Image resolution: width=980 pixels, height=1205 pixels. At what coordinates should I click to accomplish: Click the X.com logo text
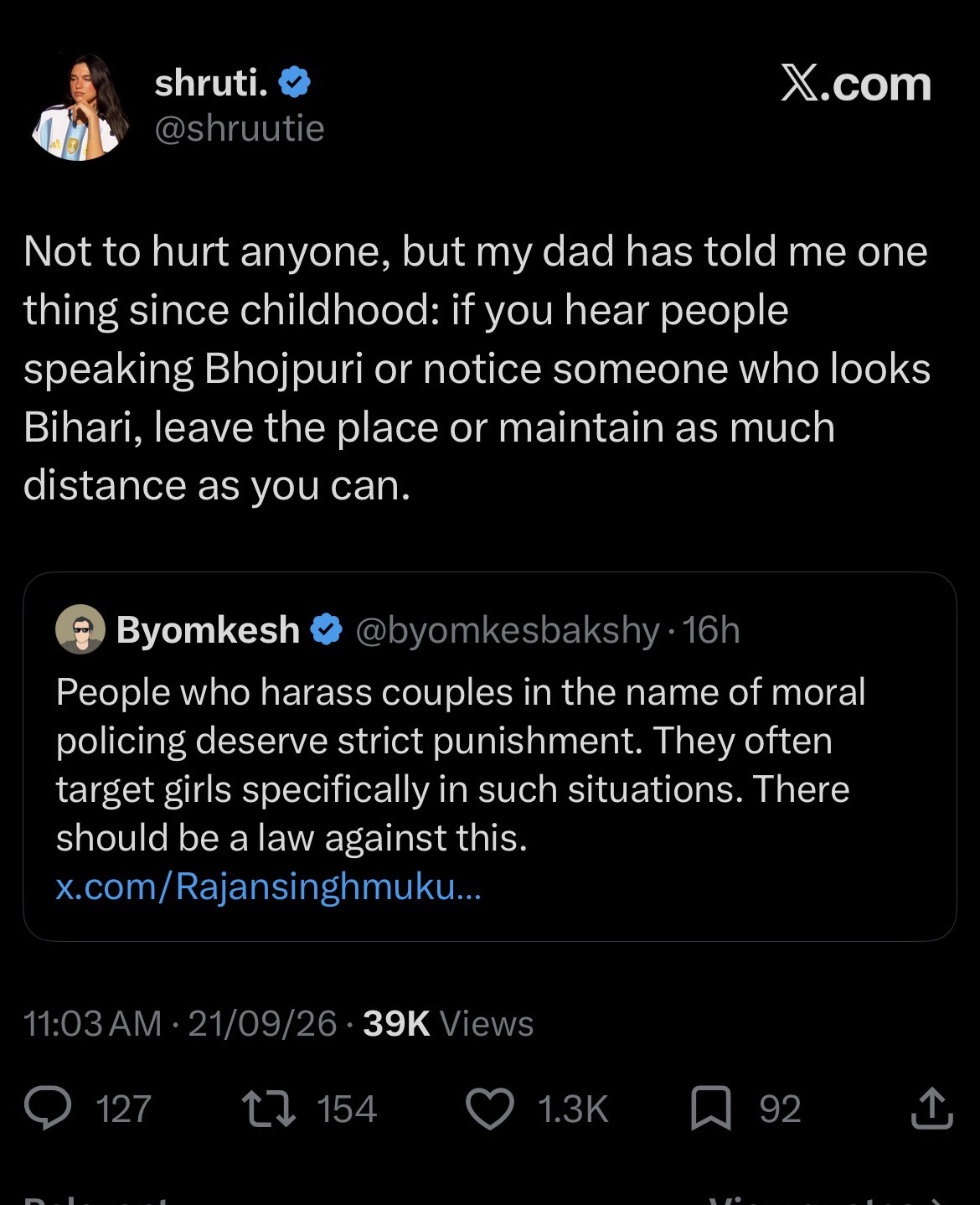(x=855, y=84)
